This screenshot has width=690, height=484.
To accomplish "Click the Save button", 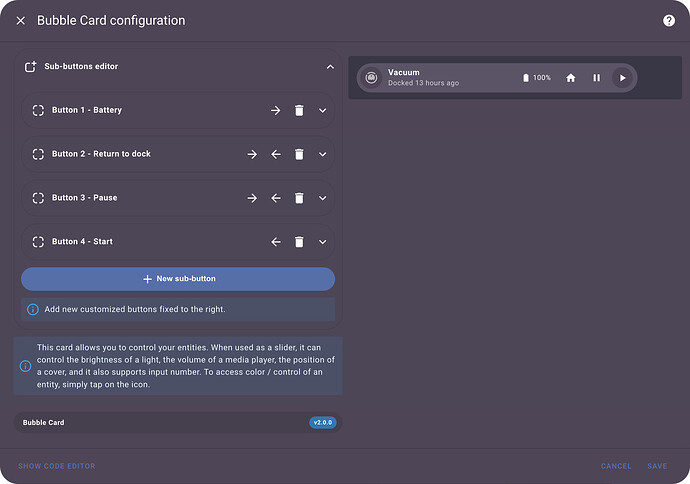I will (657, 466).
